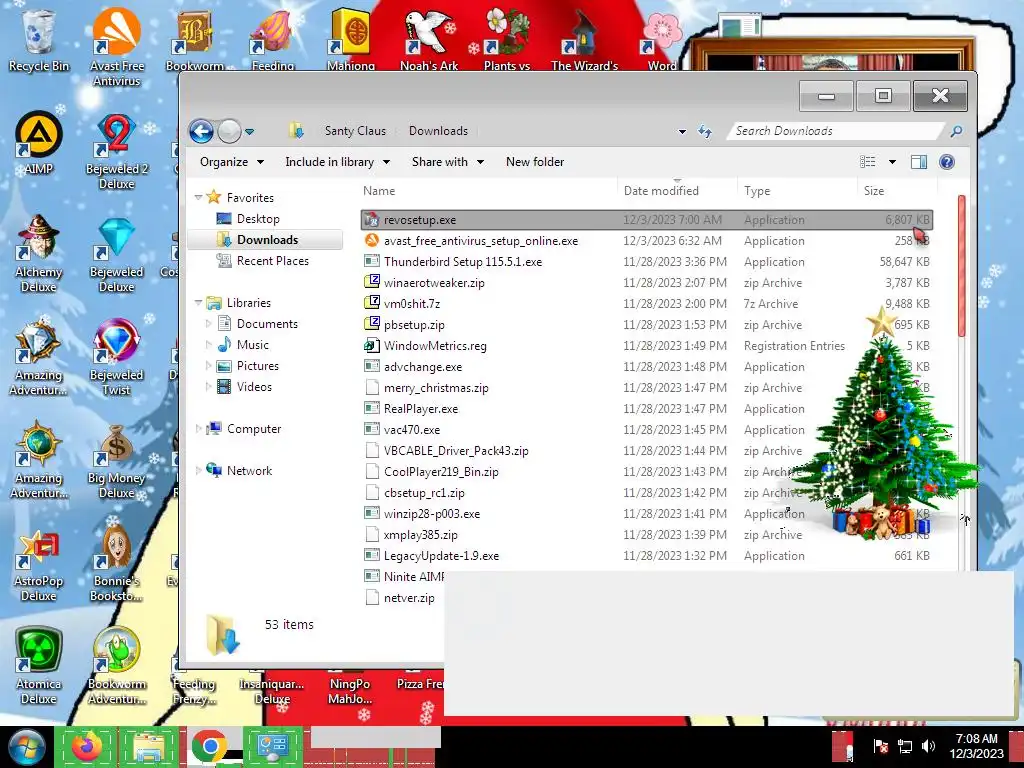Open Bookworm Adventures desktop shortcut
The height and width of the screenshot is (768, 1024).
click(117, 666)
